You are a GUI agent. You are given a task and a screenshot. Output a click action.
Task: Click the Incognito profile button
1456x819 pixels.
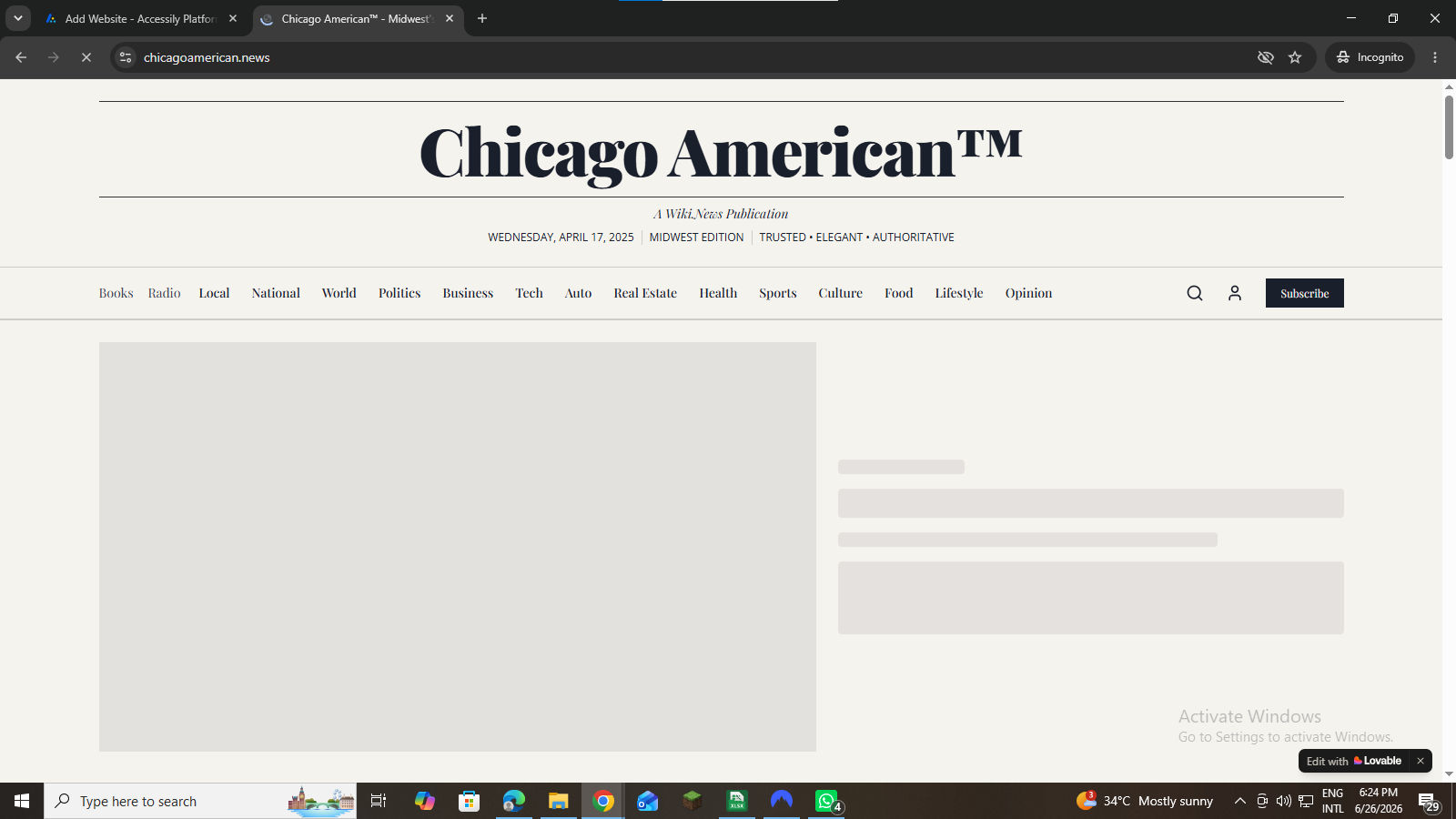click(x=1370, y=57)
